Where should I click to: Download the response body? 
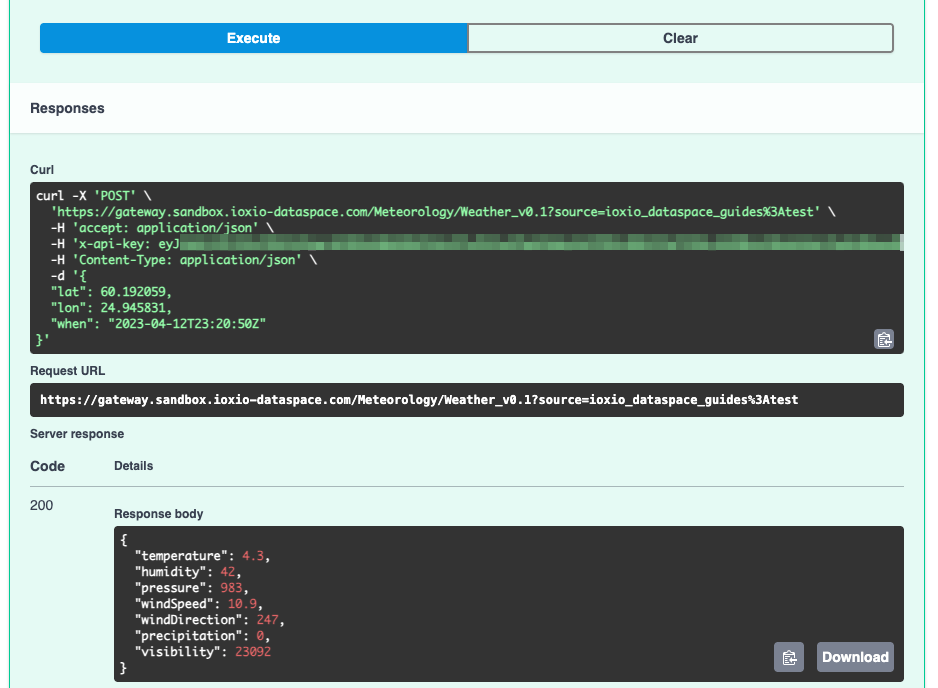(854, 657)
